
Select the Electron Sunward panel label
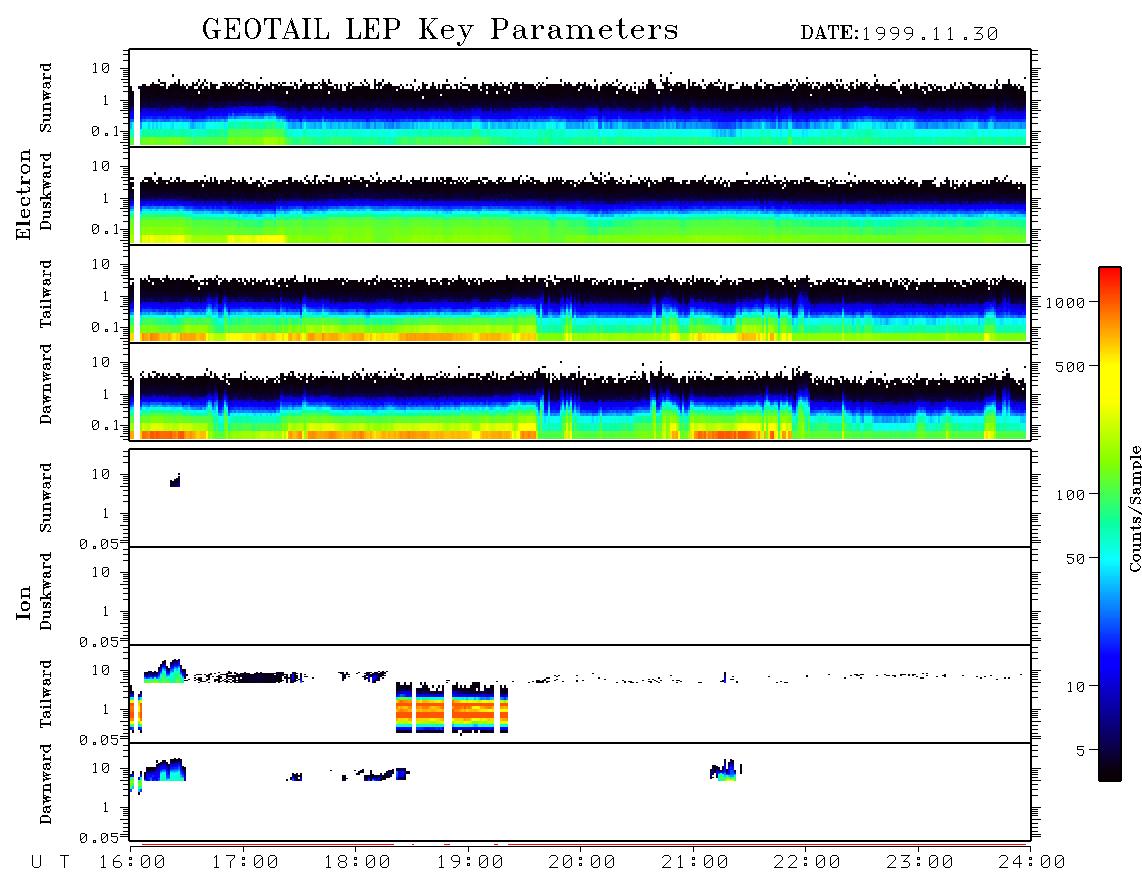[x=46, y=98]
